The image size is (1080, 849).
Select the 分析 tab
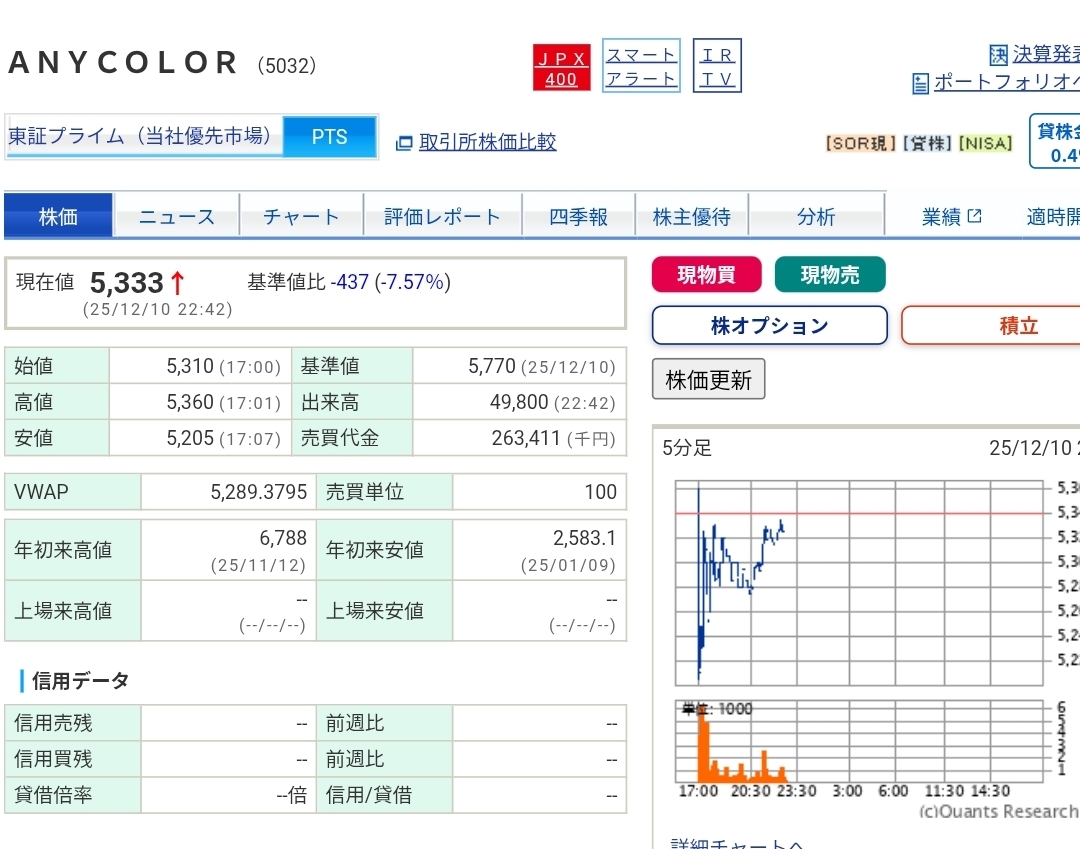pos(815,217)
